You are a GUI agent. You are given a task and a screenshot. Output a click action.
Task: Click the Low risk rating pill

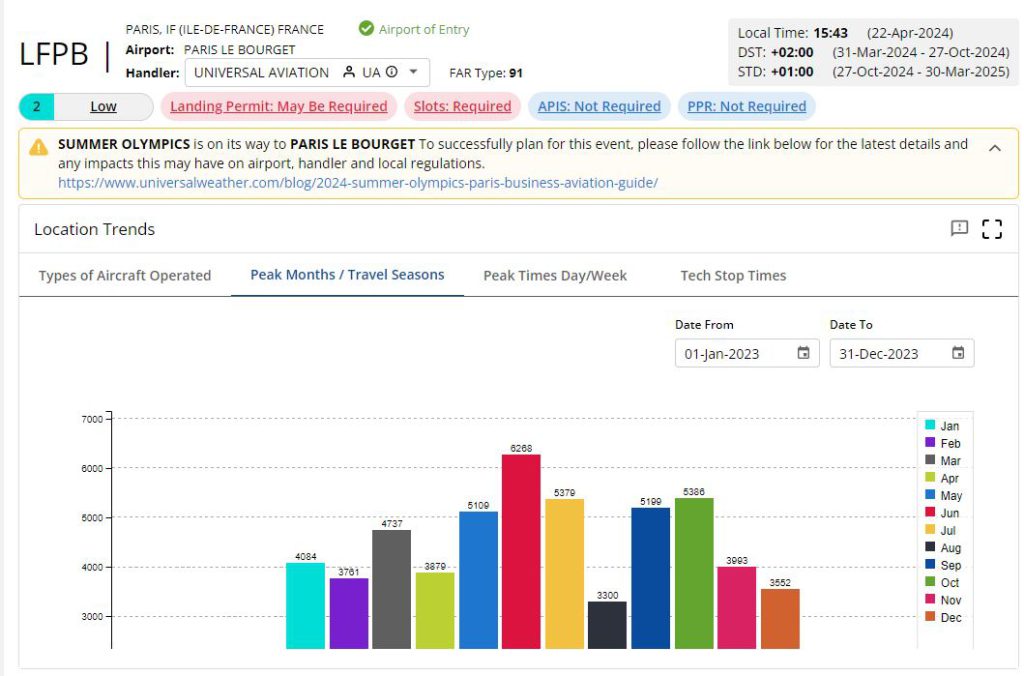103,107
